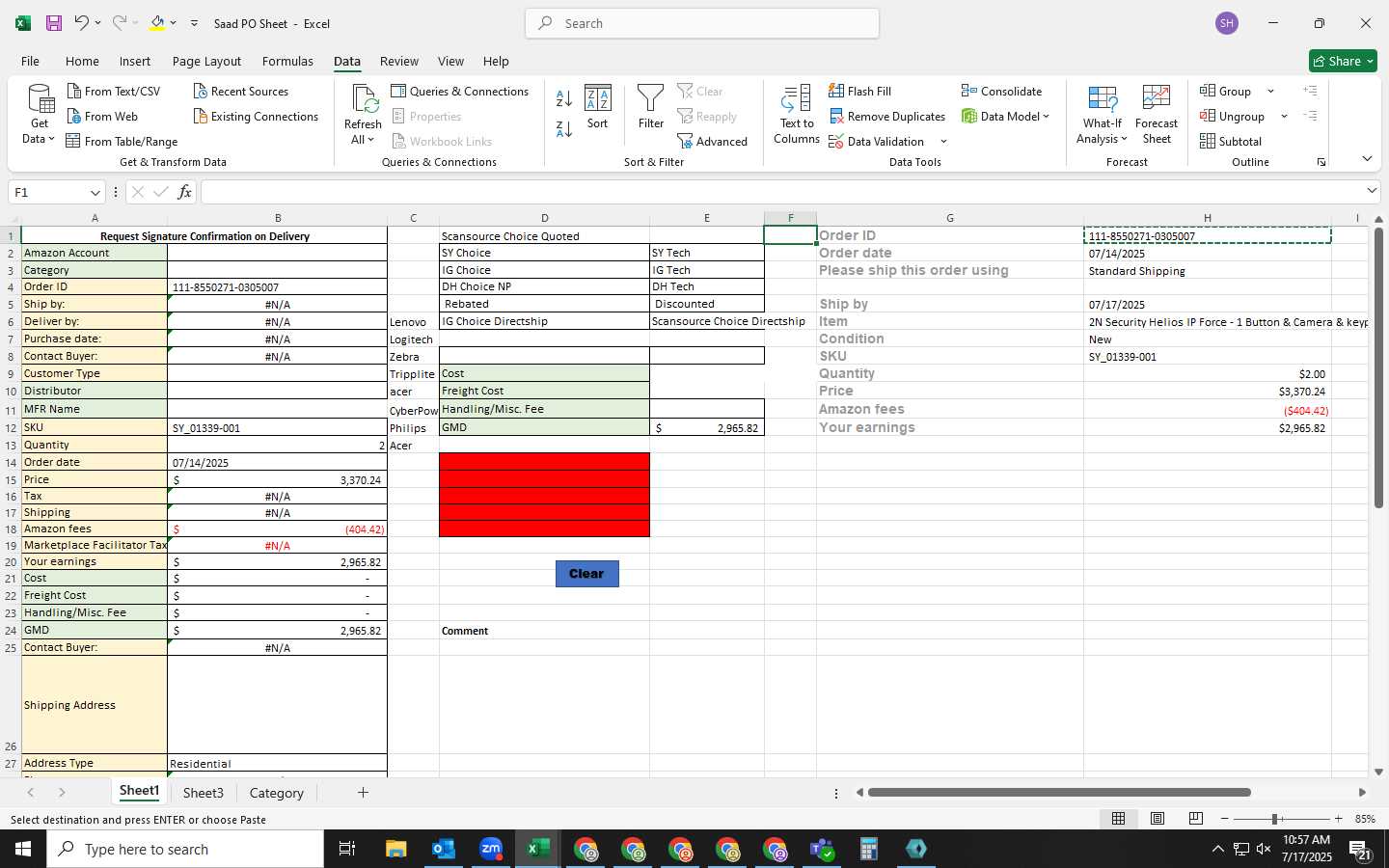
Task: Open Advanced filter options
Action: pos(713,141)
